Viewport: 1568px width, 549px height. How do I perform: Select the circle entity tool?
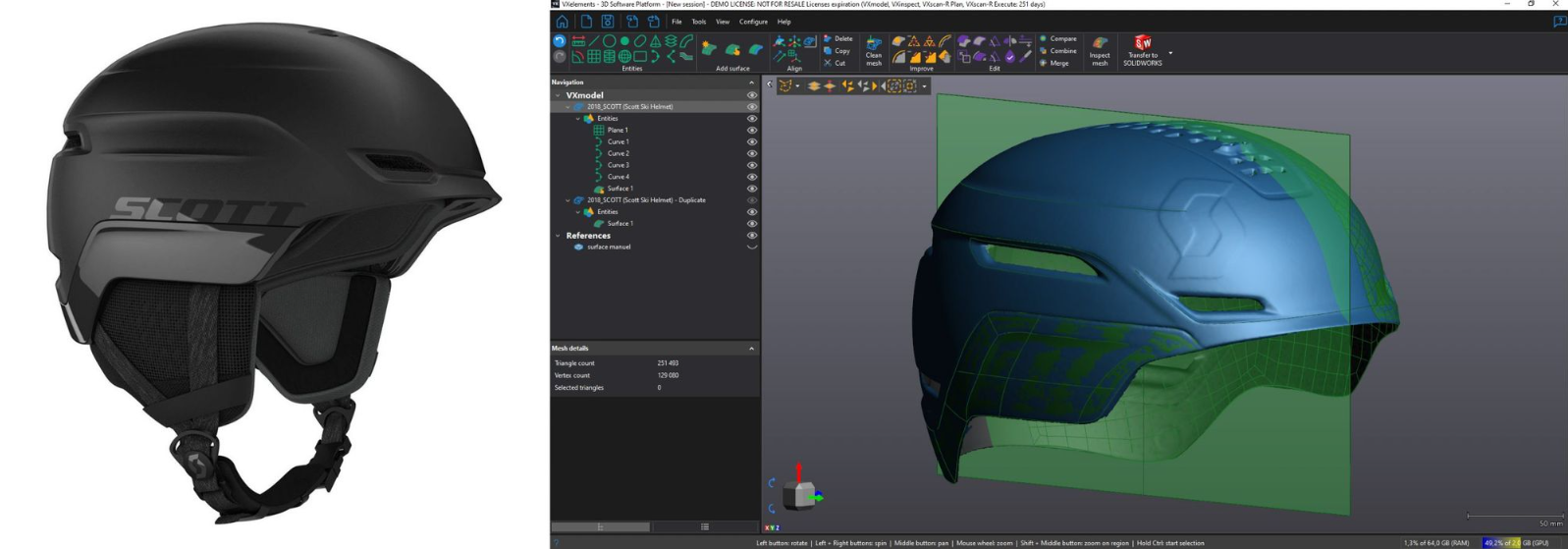coord(610,41)
